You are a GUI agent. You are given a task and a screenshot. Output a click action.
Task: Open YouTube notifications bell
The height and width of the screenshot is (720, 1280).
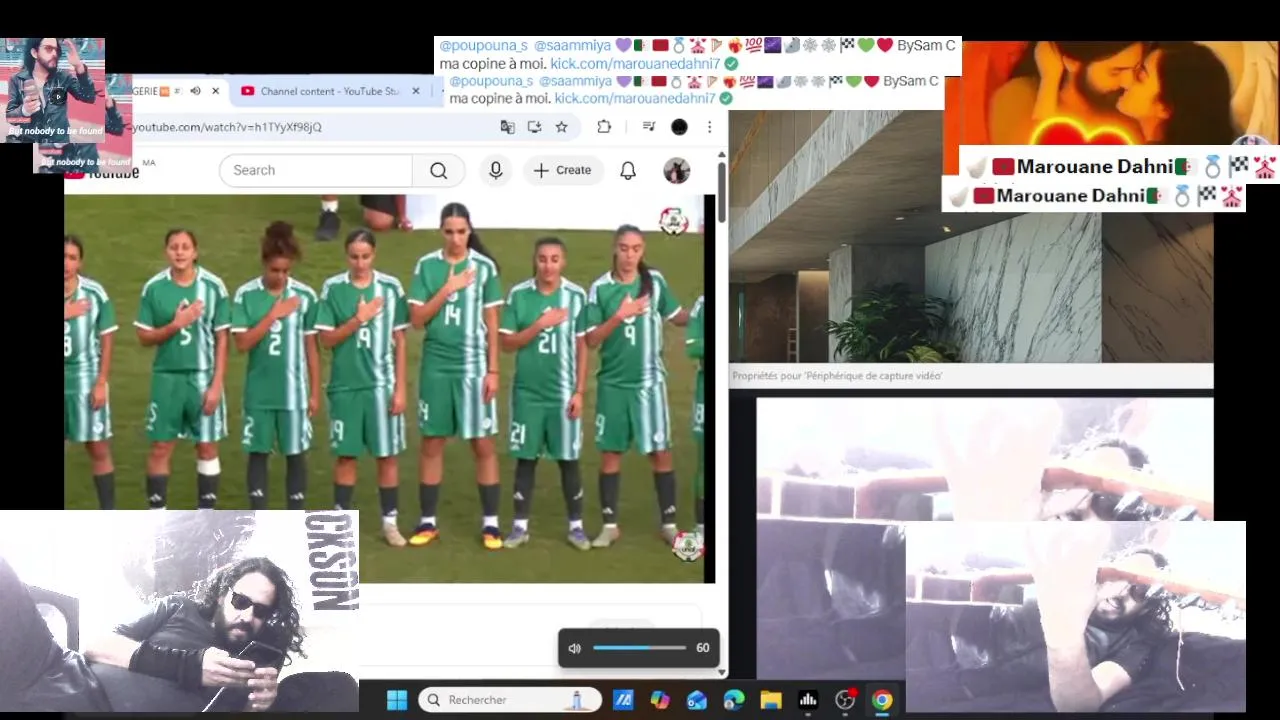pyautogui.click(x=628, y=170)
